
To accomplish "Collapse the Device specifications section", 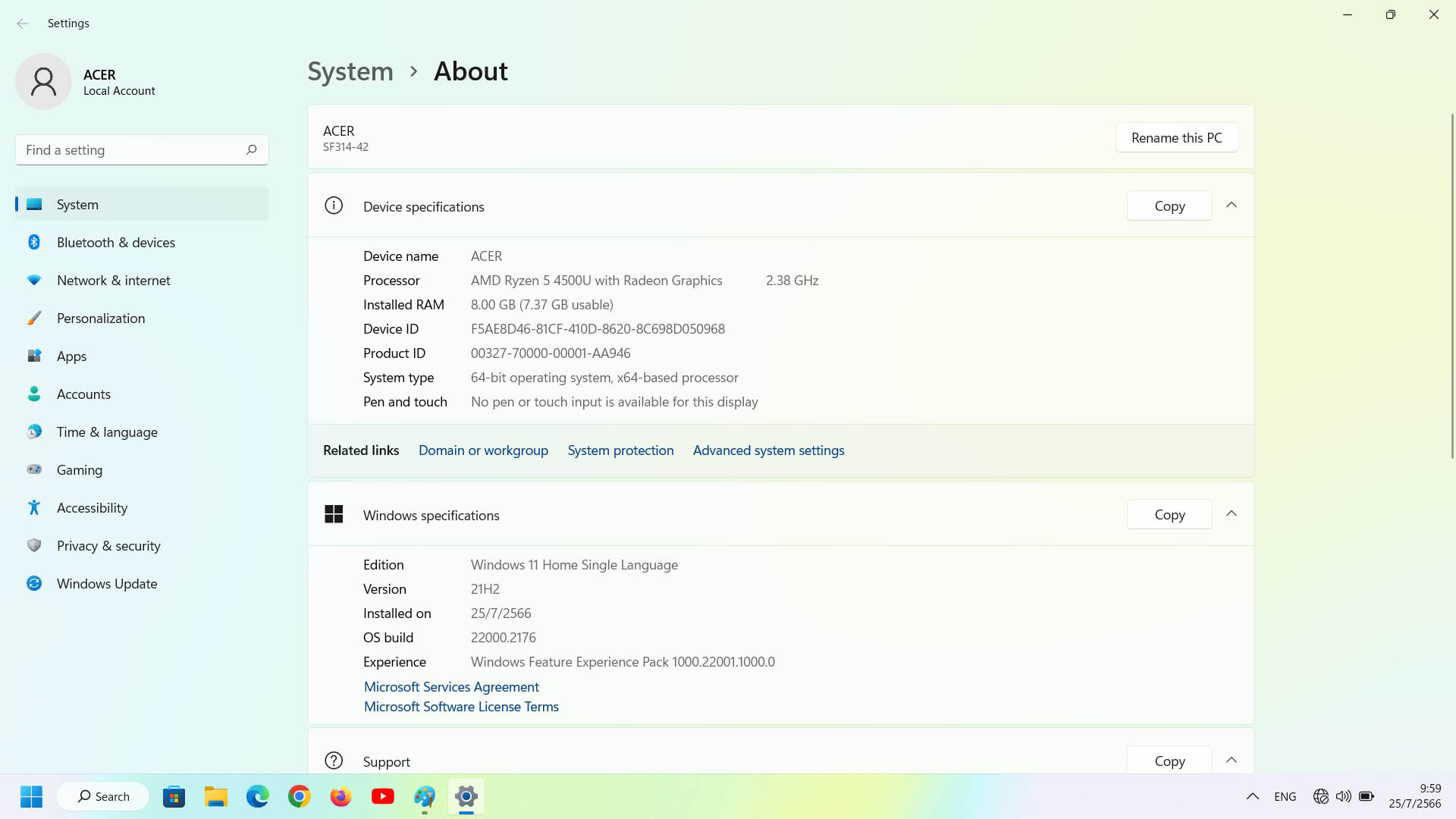I will click(1232, 206).
